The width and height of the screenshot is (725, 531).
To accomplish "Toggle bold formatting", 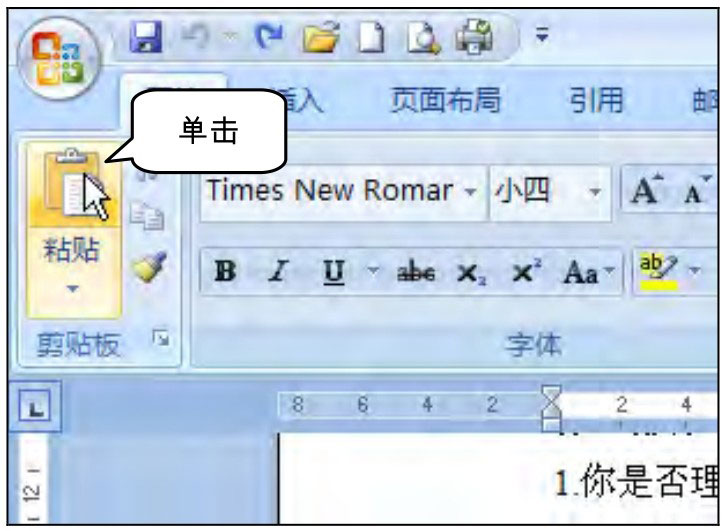I will click(225, 271).
